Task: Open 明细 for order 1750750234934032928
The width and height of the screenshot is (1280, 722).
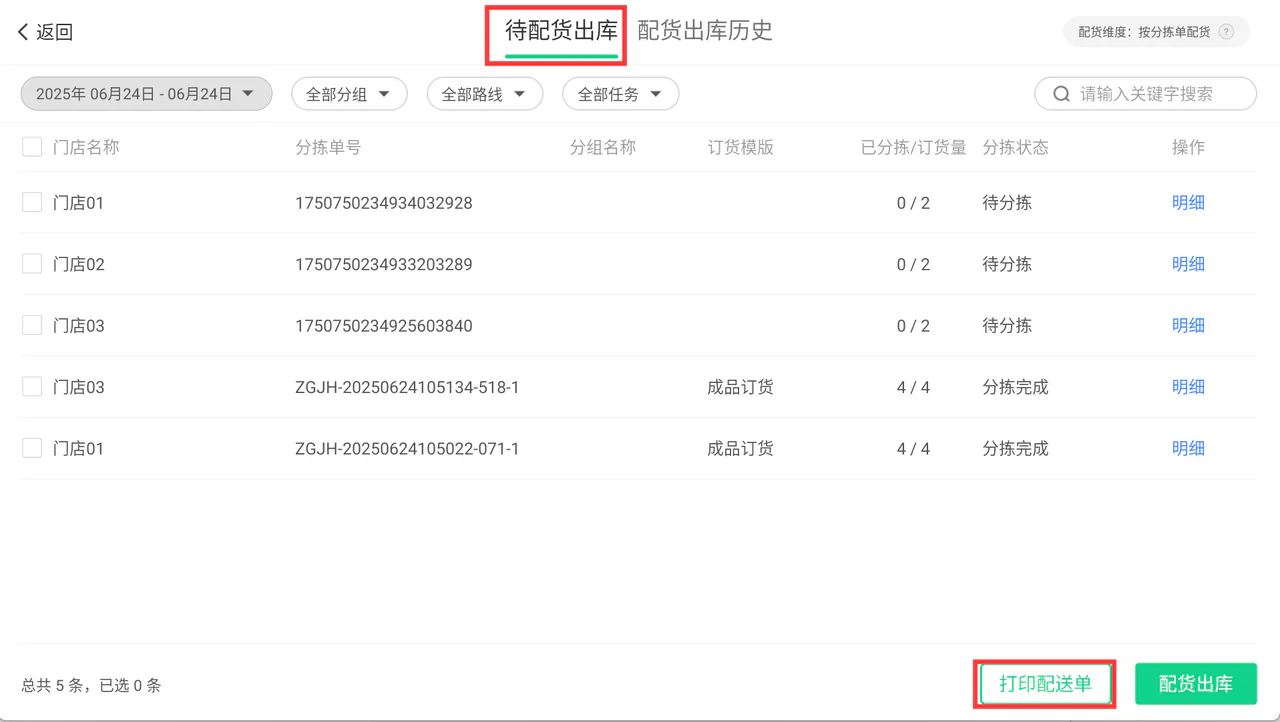Action: pyautogui.click(x=1188, y=203)
